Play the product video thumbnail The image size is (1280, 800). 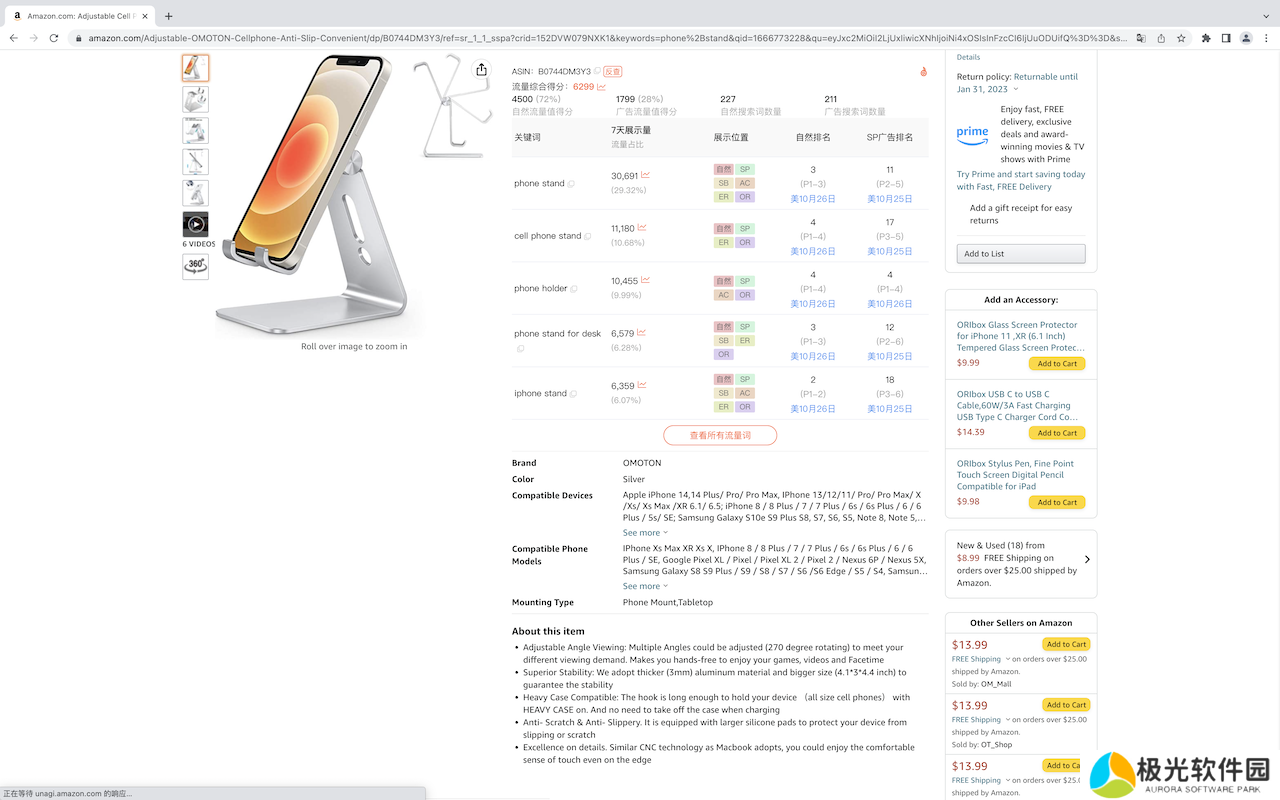(195, 224)
